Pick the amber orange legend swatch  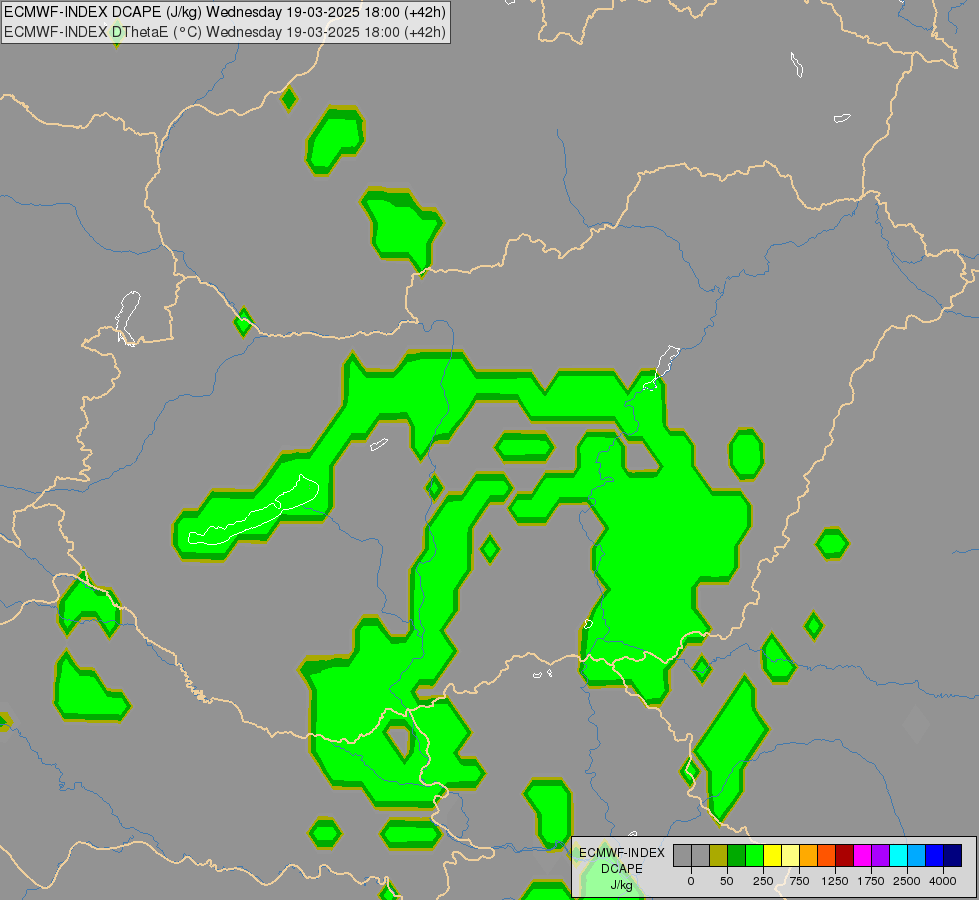click(809, 856)
